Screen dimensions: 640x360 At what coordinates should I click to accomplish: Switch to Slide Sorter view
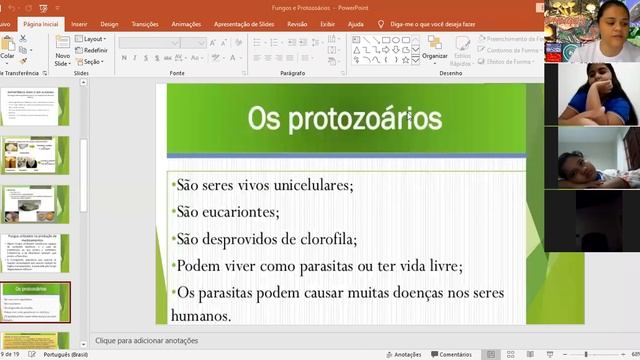(511, 354)
